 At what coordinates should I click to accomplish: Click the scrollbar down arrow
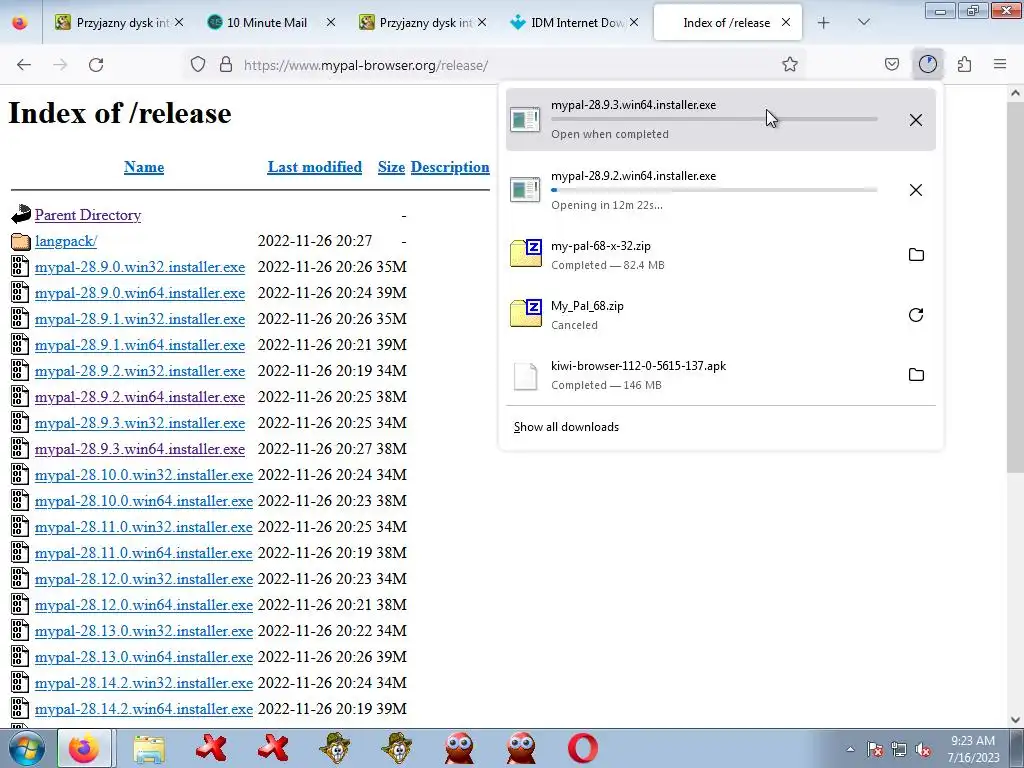click(x=1015, y=720)
